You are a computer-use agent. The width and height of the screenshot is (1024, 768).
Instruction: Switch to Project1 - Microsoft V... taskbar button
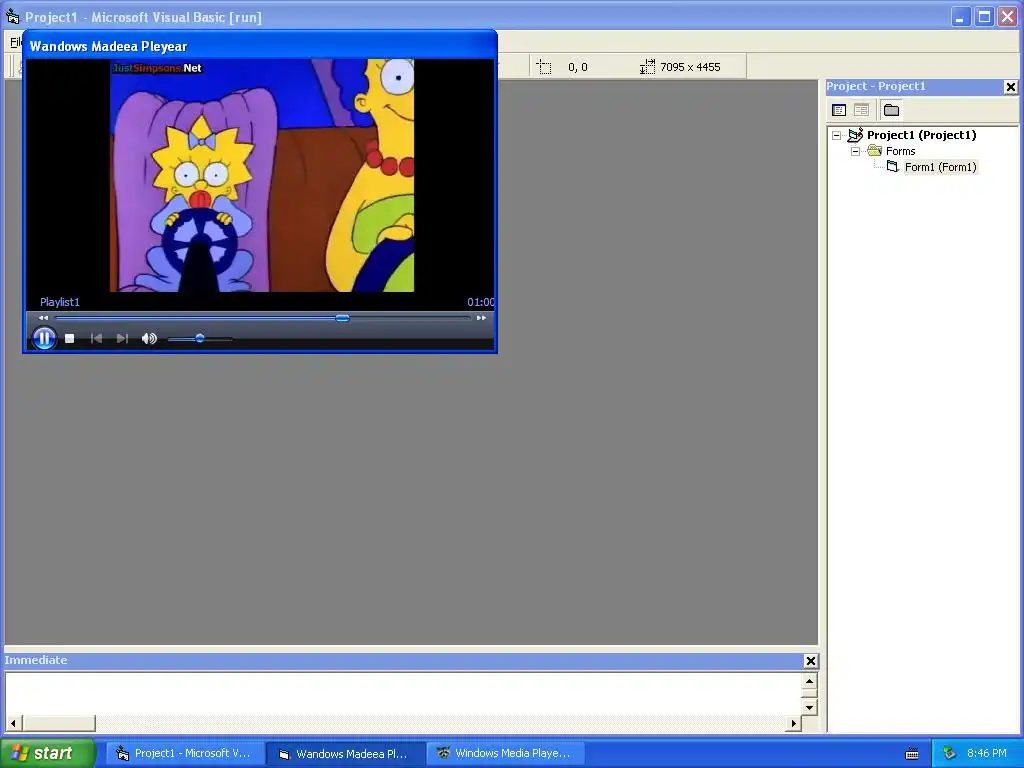(x=185, y=754)
